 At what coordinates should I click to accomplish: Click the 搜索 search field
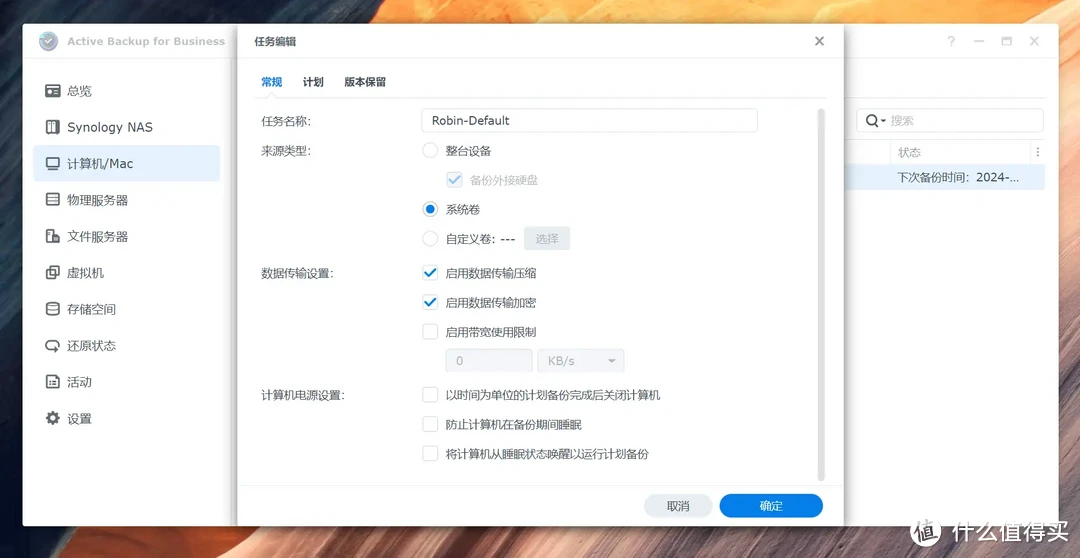(950, 121)
